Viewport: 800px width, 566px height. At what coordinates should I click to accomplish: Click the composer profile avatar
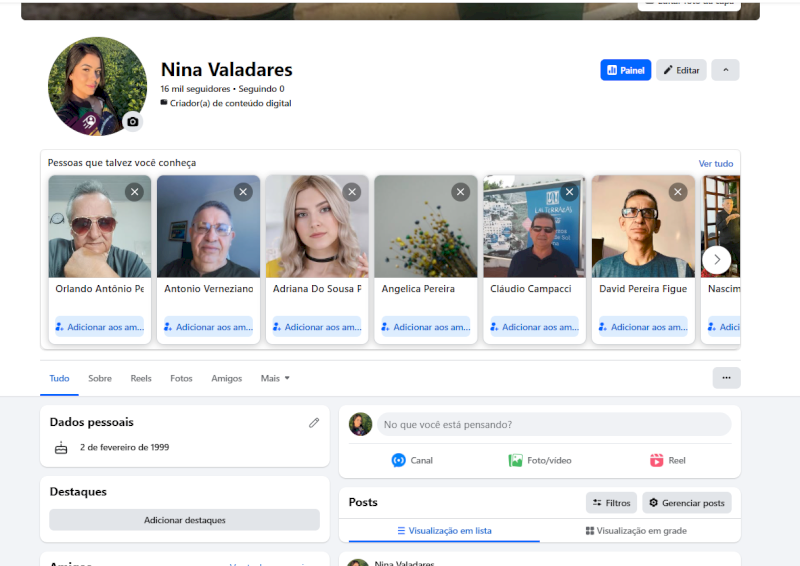point(361,424)
